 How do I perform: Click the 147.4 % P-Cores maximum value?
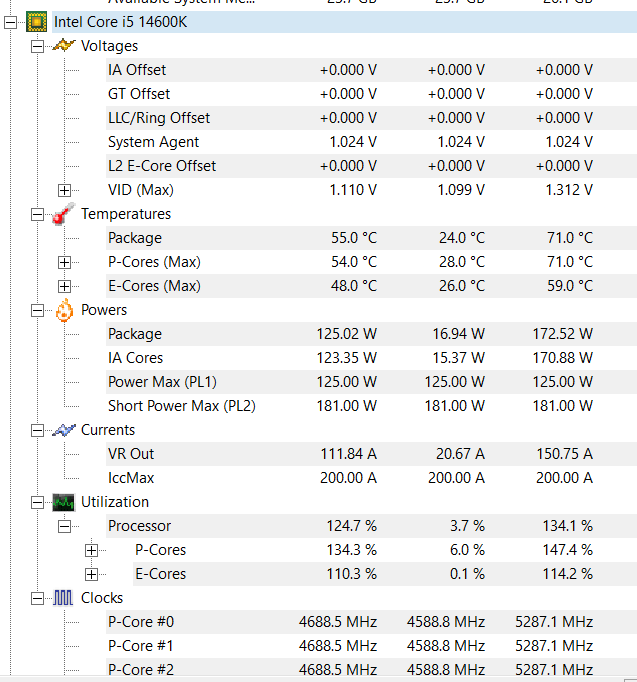567,550
